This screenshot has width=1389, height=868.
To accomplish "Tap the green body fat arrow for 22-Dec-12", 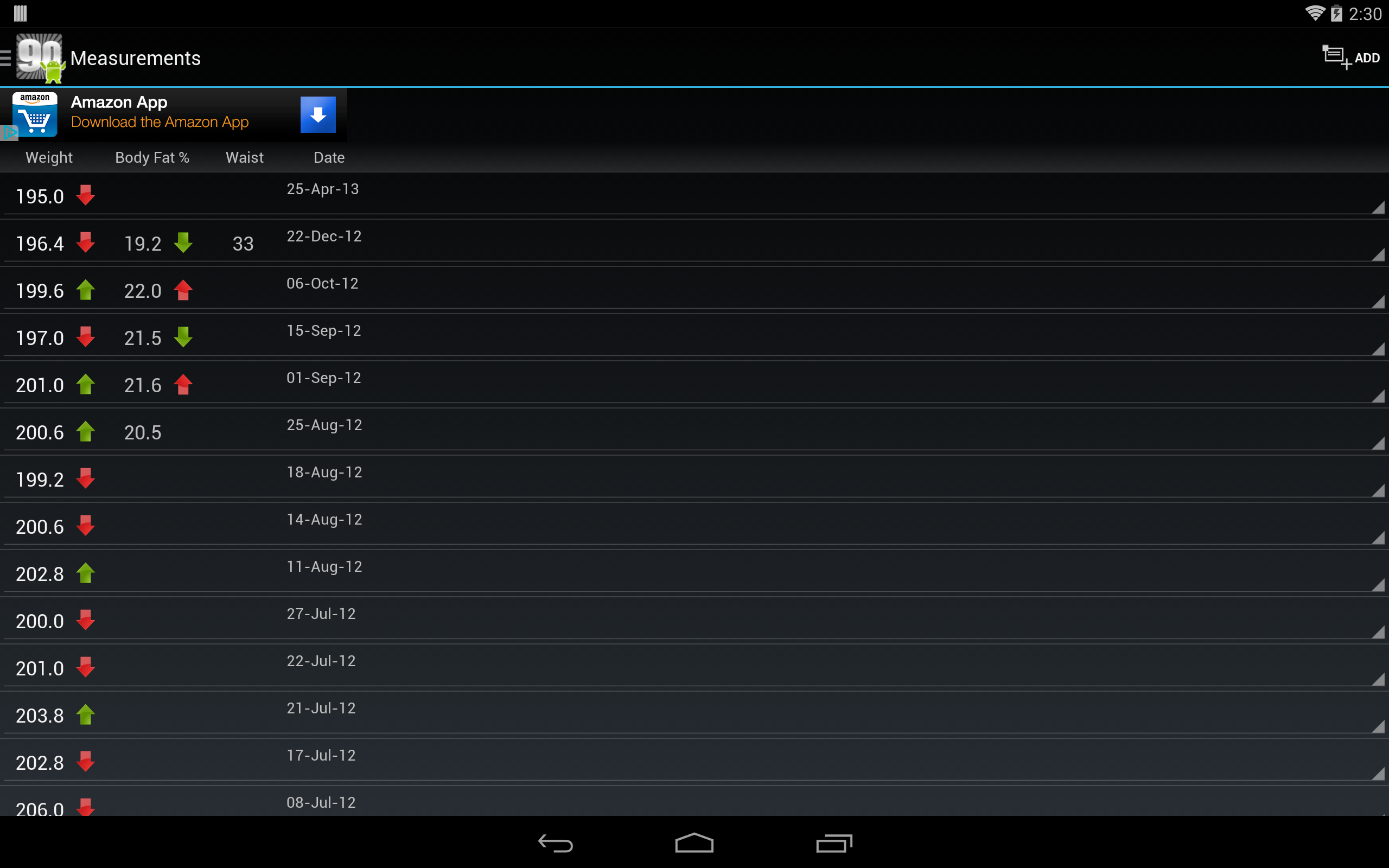I will pyautogui.click(x=183, y=243).
